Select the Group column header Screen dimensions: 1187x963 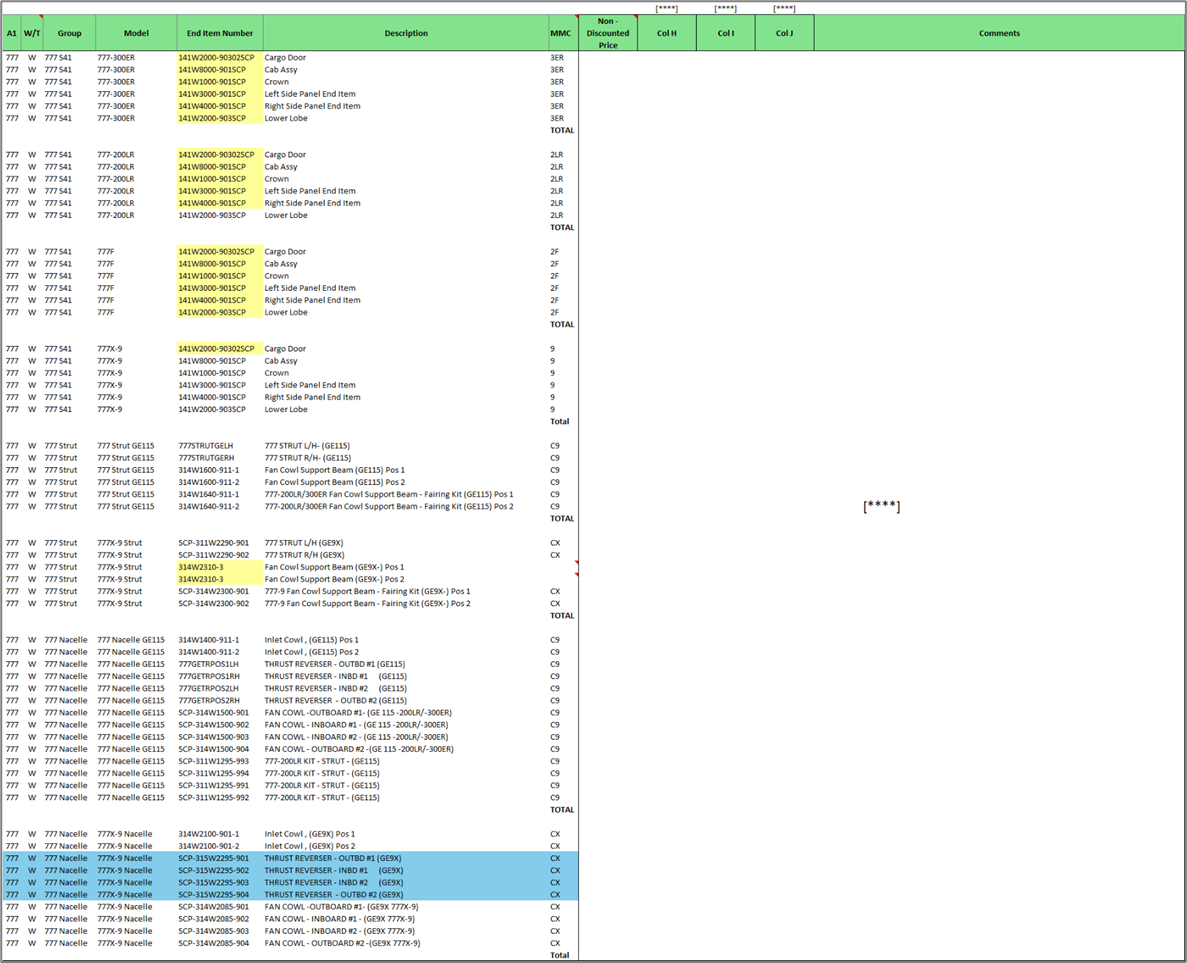70,33
